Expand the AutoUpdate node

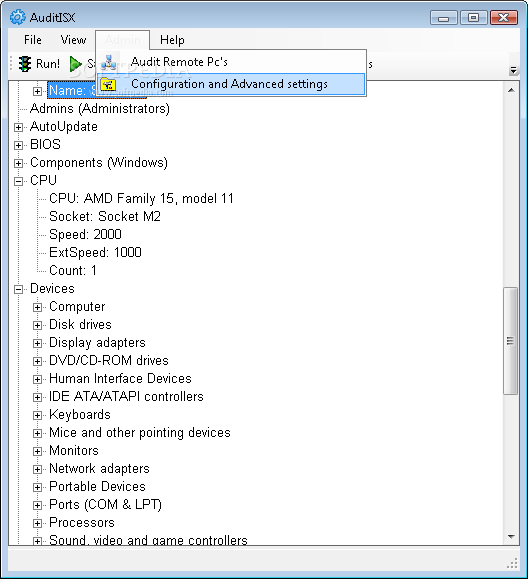click(x=18, y=127)
